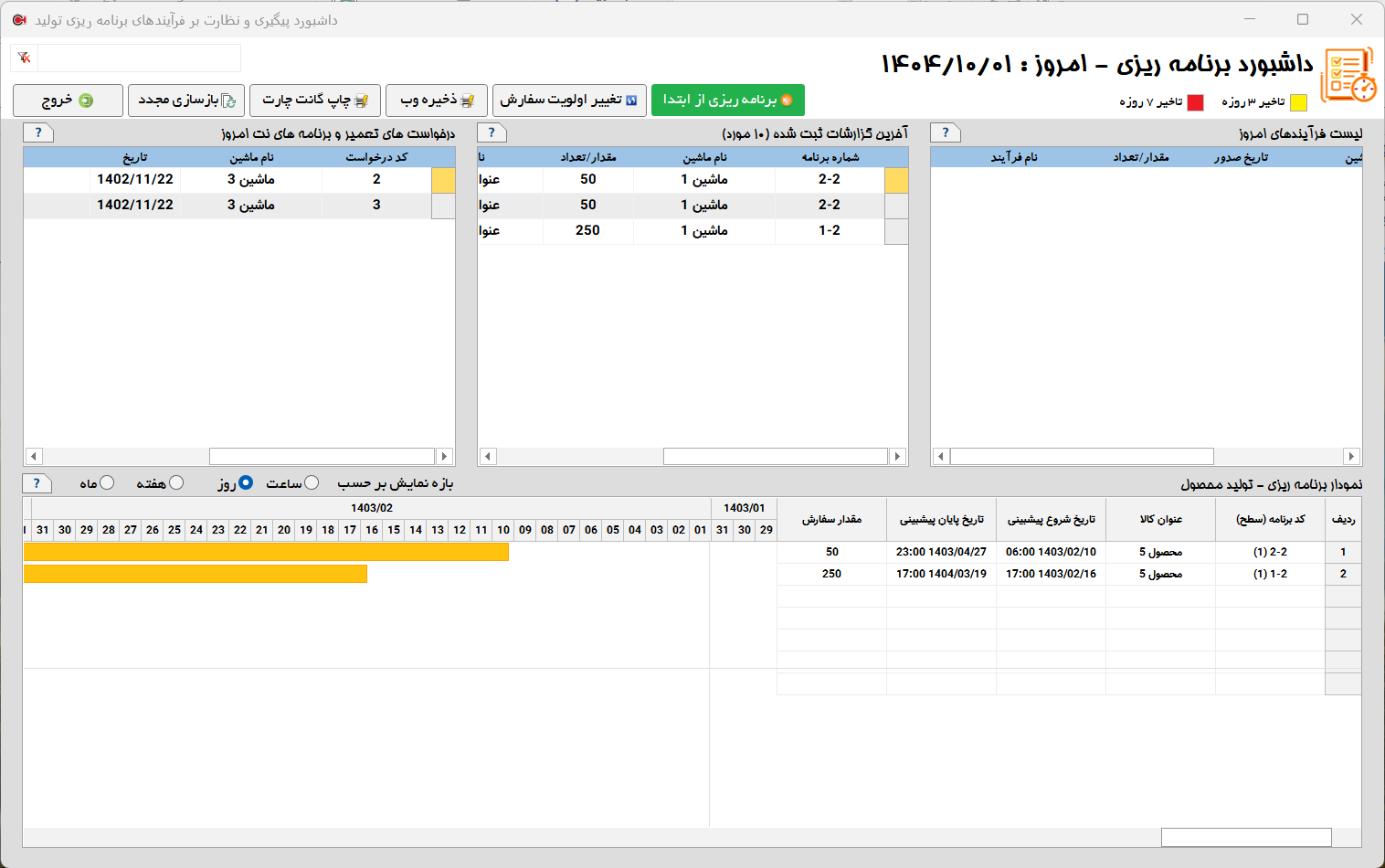Viewport: 1385px width, 868px height.
Task: Click the خروج exit button
Action: click(x=68, y=100)
